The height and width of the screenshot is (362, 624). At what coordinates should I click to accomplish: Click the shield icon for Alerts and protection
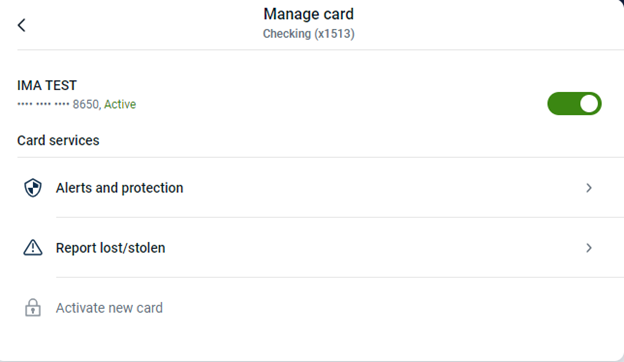(33, 188)
